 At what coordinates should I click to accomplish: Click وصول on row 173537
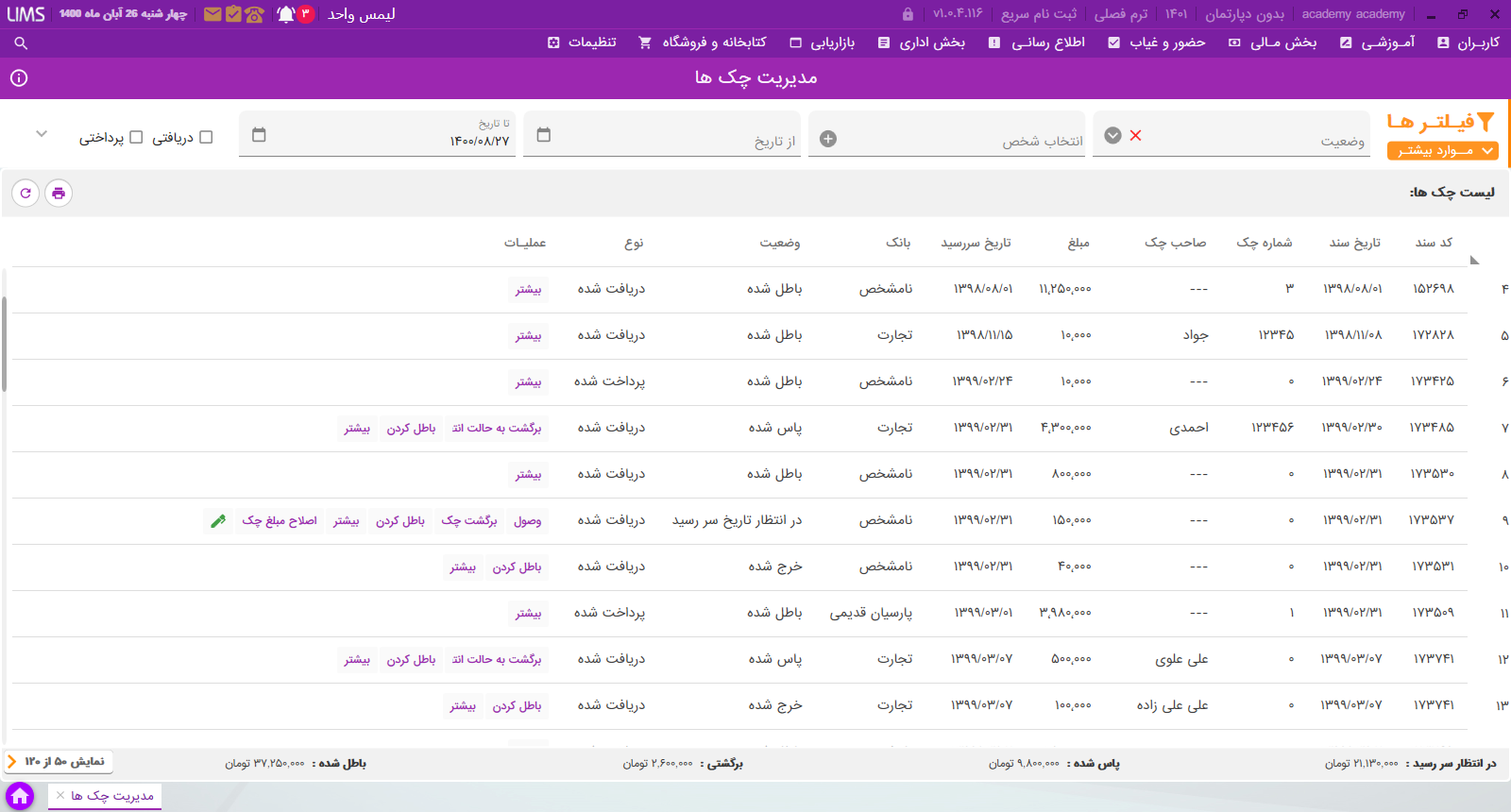[x=528, y=521]
